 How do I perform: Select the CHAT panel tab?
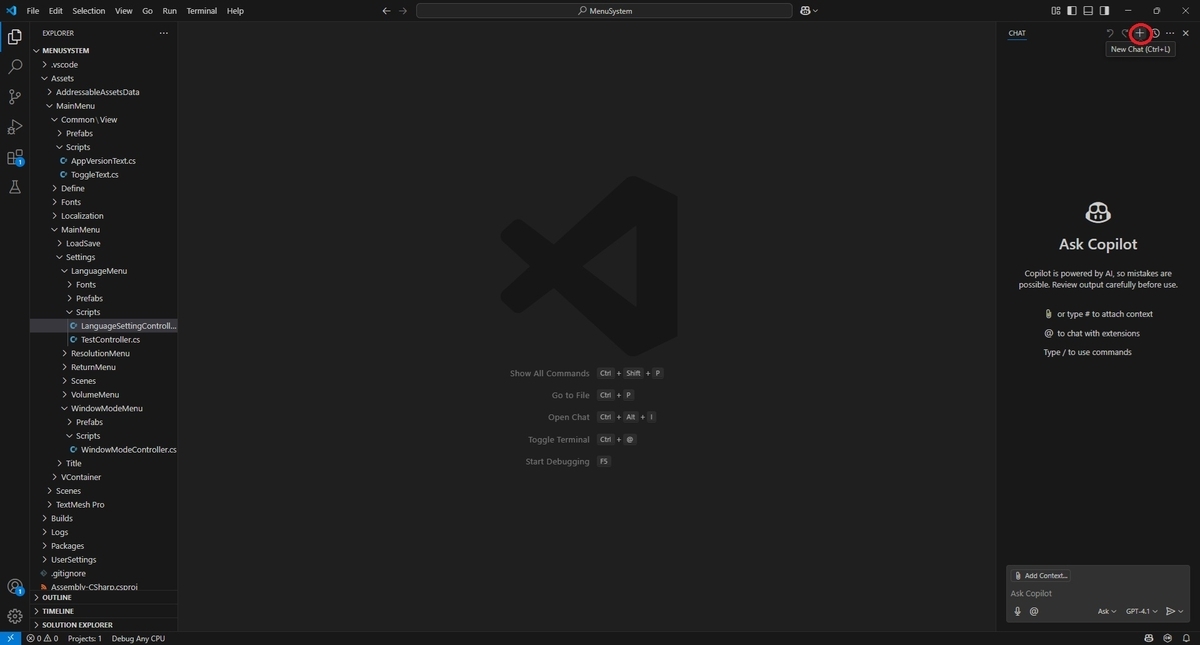point(1017,33)
